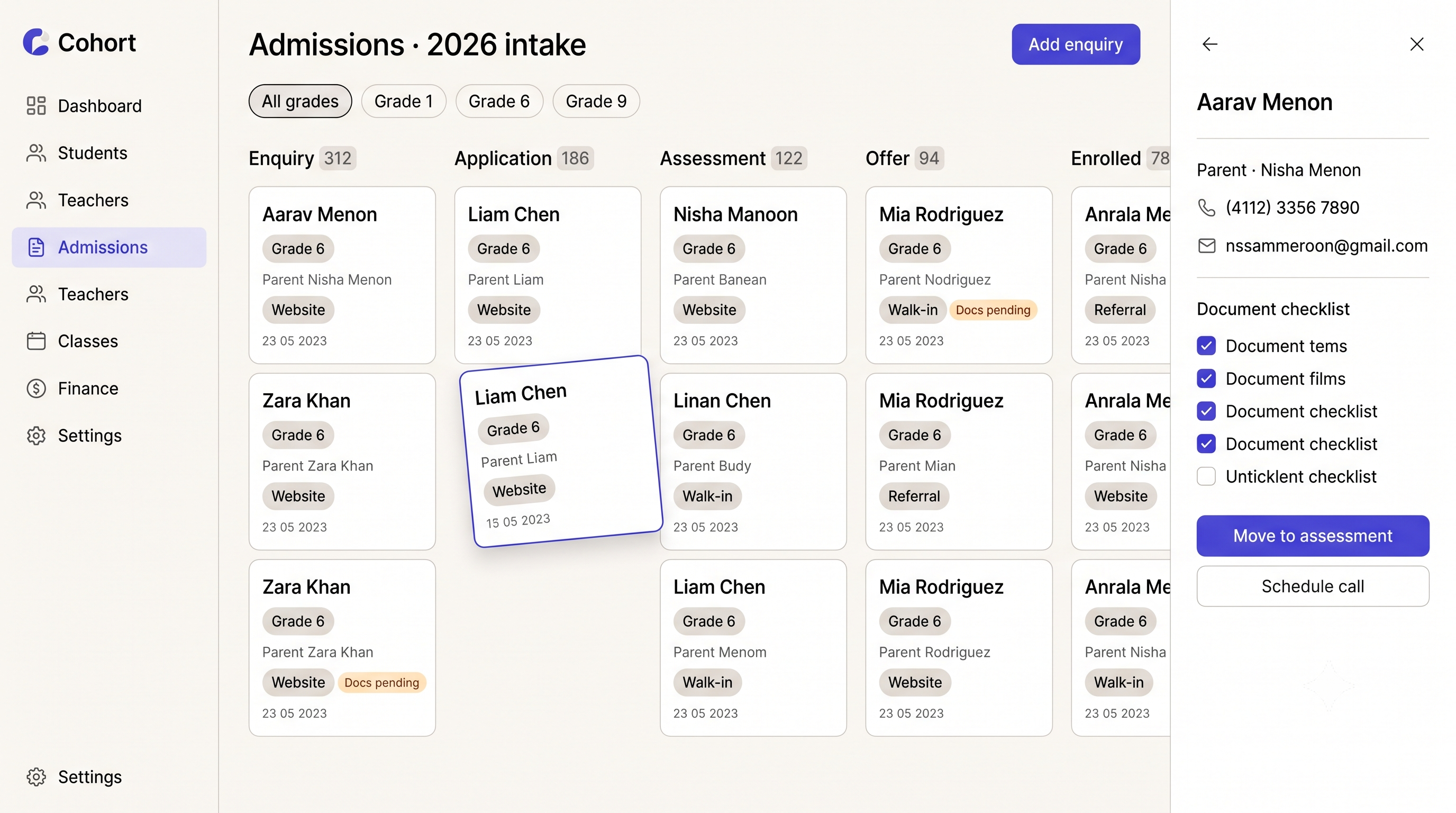Image resolution: width=1456 pixels, height=813 pixels.
Task: Click the Enquiry column count 312
Action: 338,158
